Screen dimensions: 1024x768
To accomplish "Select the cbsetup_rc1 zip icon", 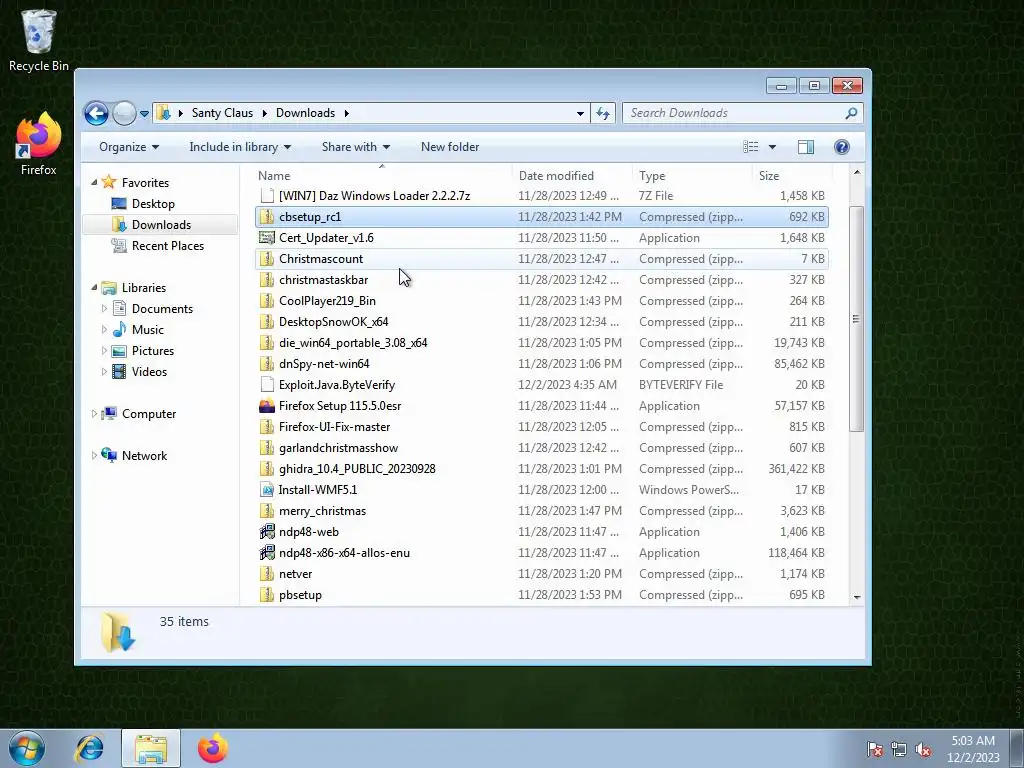I will (x=266, y=217).
